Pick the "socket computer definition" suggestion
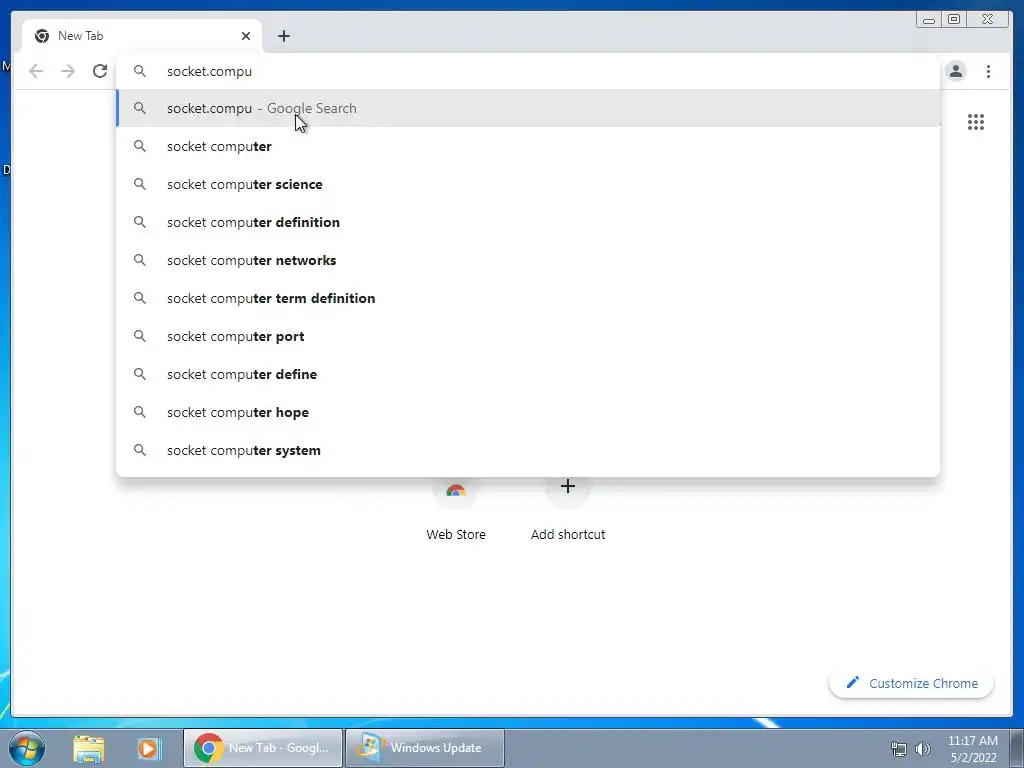 pos(528,222)
